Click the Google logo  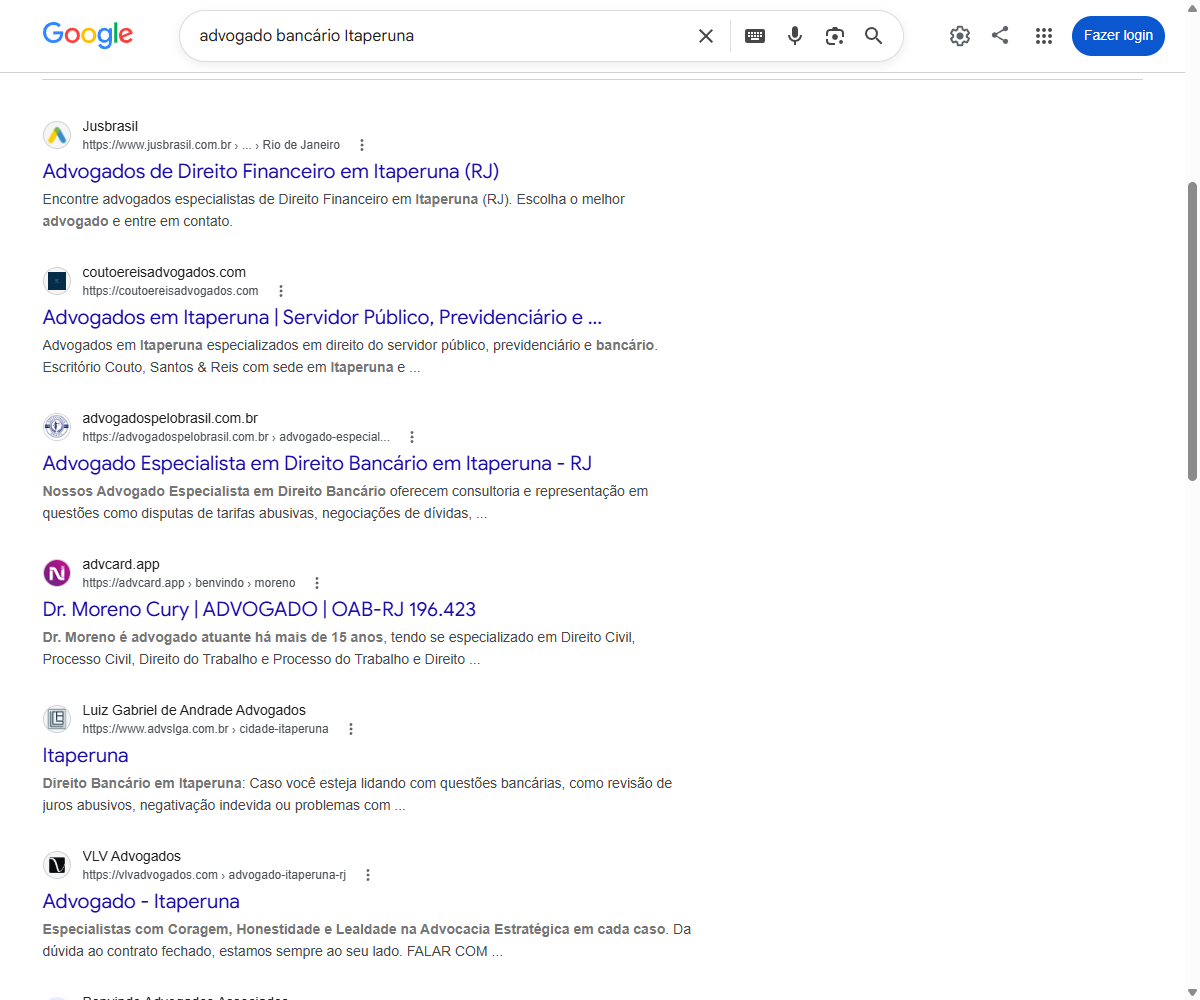point(88,35)
